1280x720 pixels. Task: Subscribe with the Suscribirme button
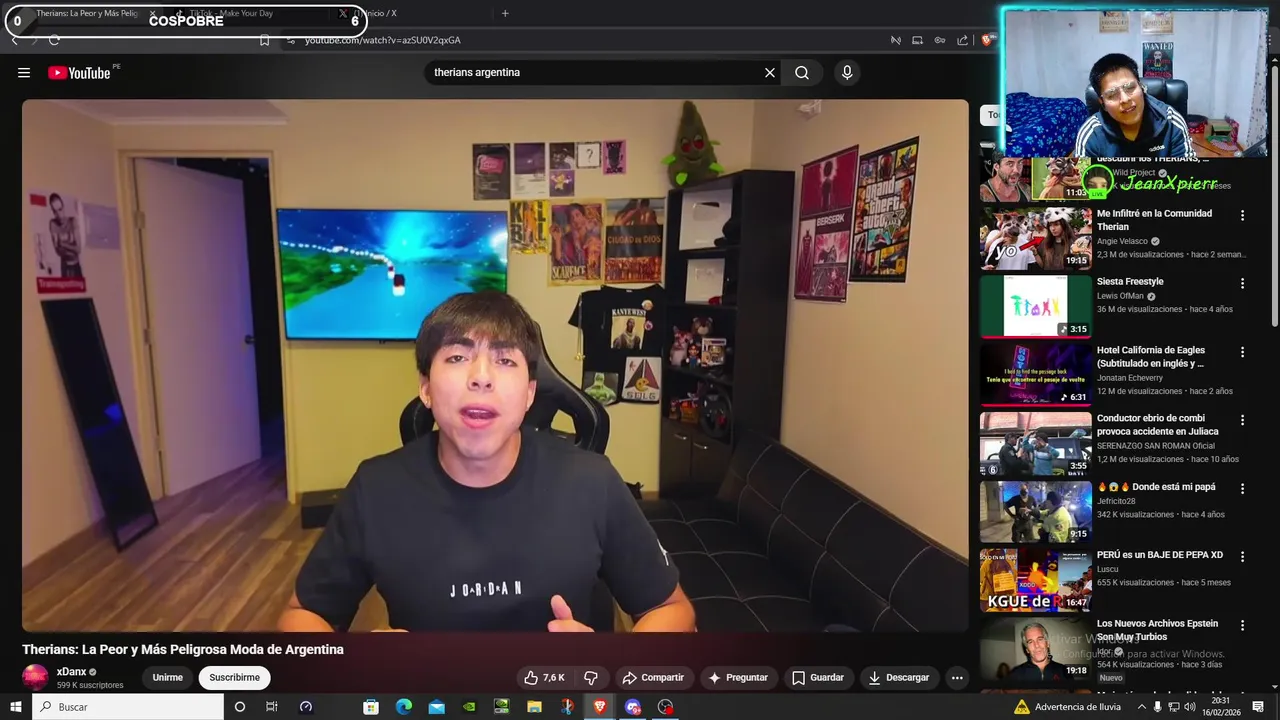(x=234, y=677)
